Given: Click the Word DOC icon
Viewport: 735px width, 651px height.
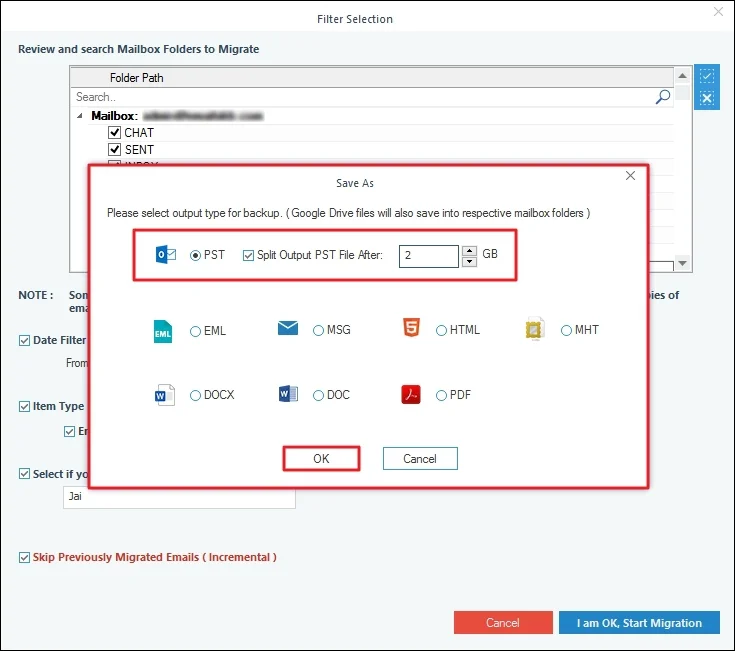Looking at the screenshot, I should coord(288,395).
